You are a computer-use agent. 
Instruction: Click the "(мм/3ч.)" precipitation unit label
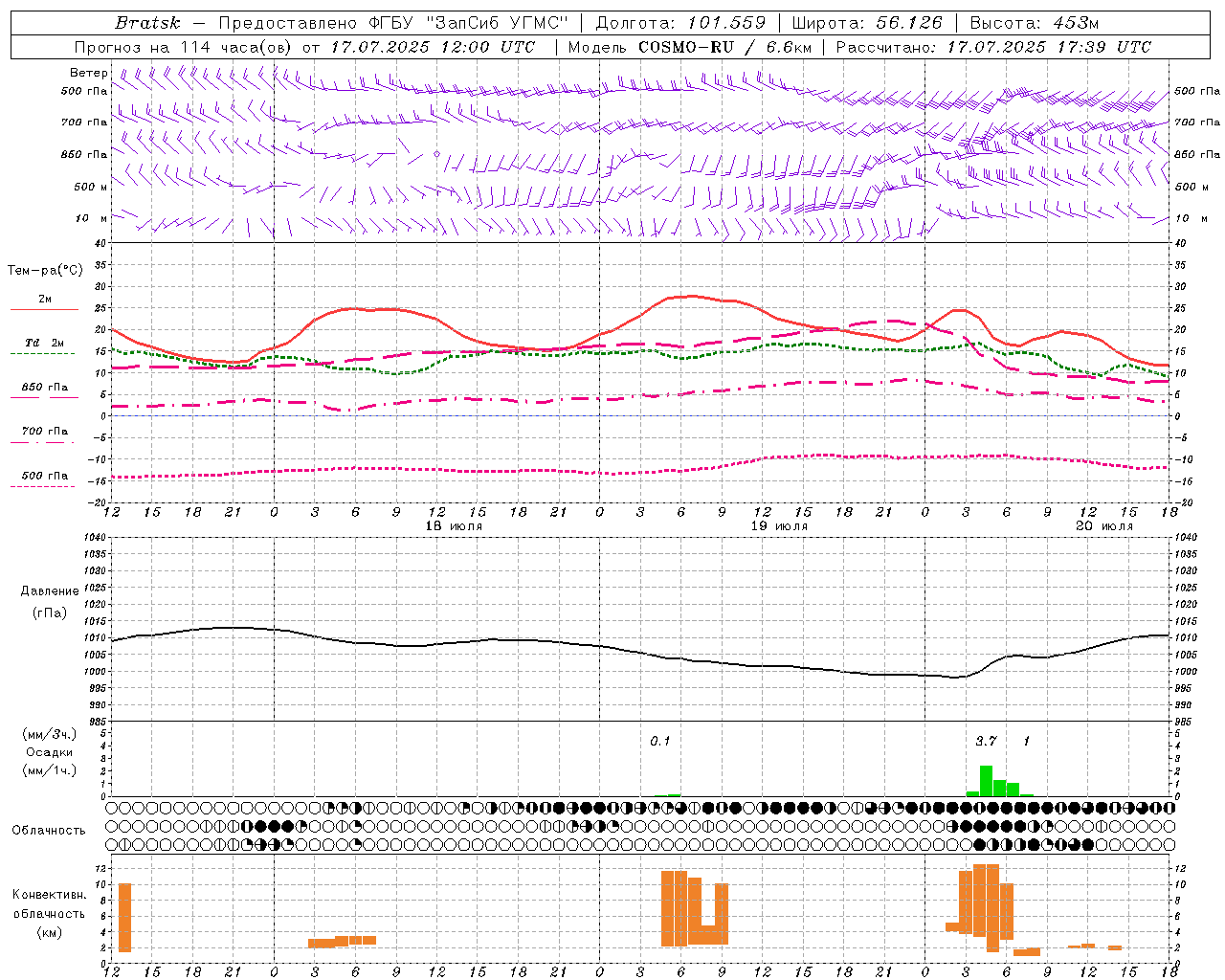click(x=50, y=734)
